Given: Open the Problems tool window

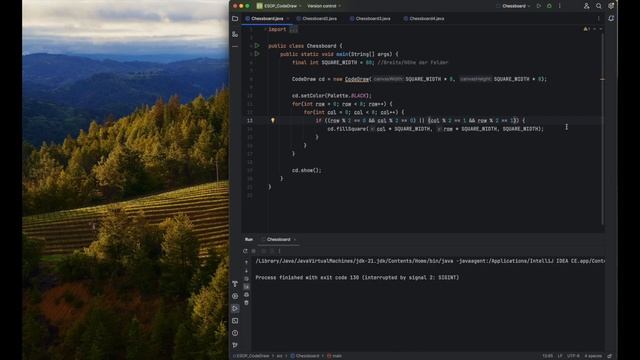Looking at the screenshot, I should (235, 333).
